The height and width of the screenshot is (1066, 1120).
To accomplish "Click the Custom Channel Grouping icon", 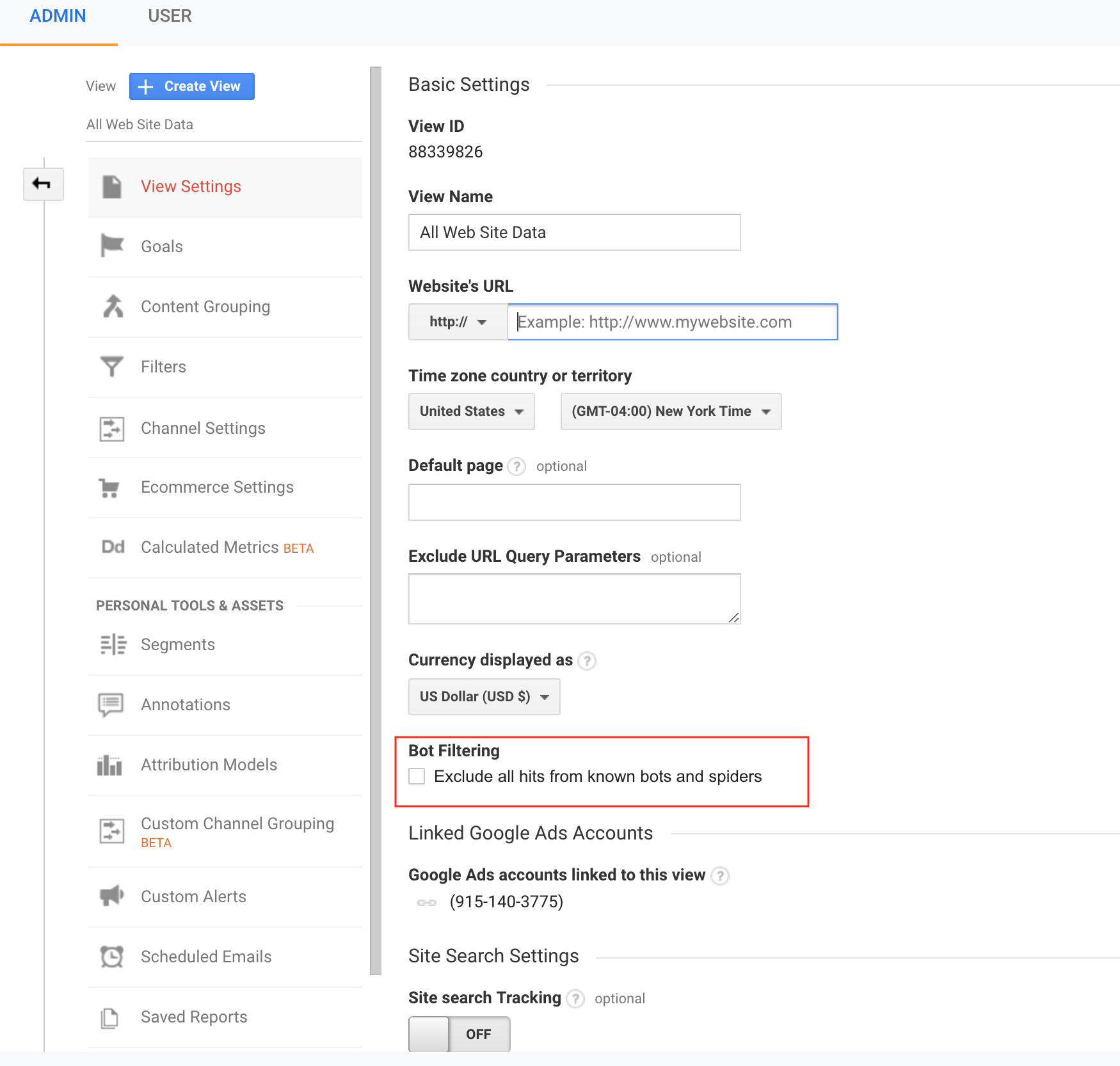I will tap(112, 831).
